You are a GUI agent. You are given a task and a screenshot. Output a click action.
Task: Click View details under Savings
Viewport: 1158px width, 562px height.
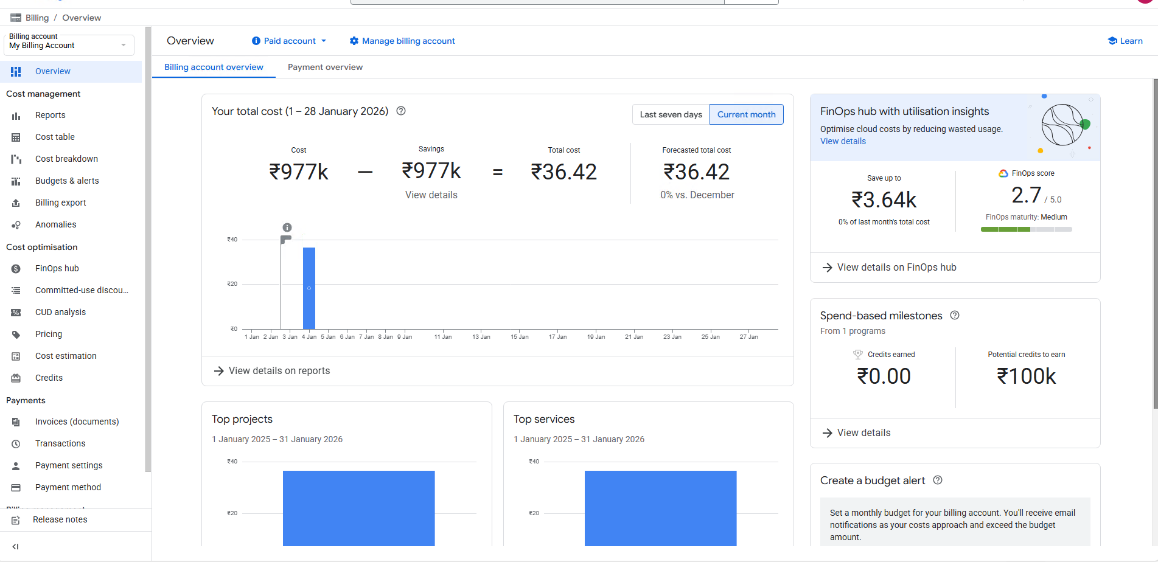431,195
